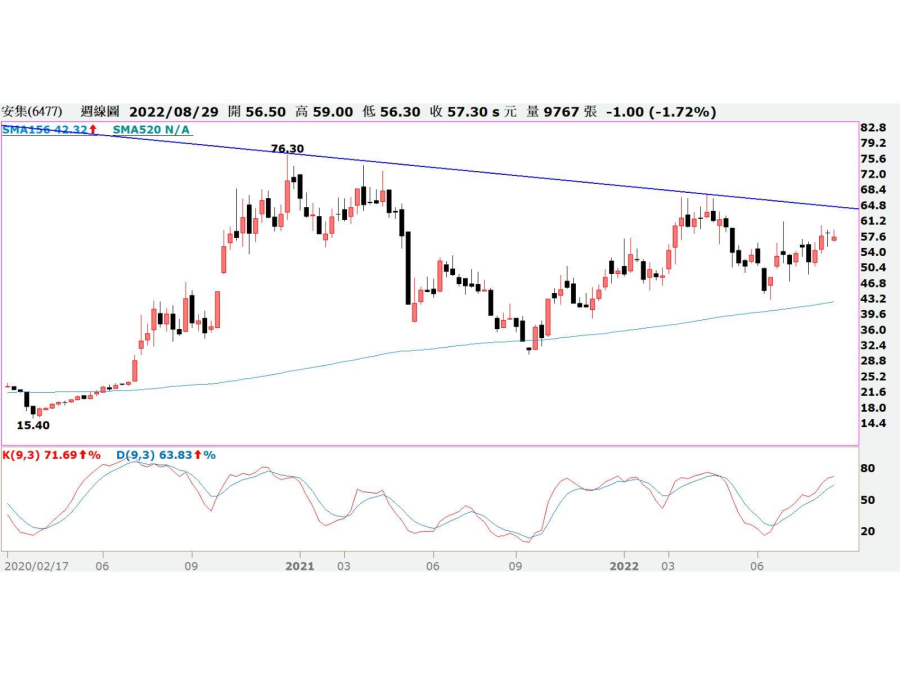Viewport: 900px width, 675px height.
Task: Select the SMA520 N/A indicator label
Action: 151,130
